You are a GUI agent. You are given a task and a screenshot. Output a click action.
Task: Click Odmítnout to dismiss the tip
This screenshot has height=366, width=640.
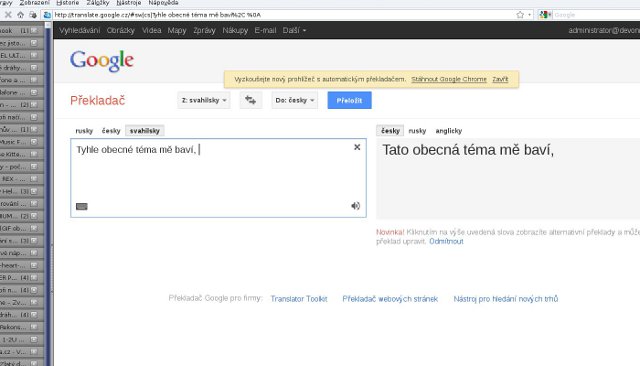pyautogui.click(x=446, y=242)
